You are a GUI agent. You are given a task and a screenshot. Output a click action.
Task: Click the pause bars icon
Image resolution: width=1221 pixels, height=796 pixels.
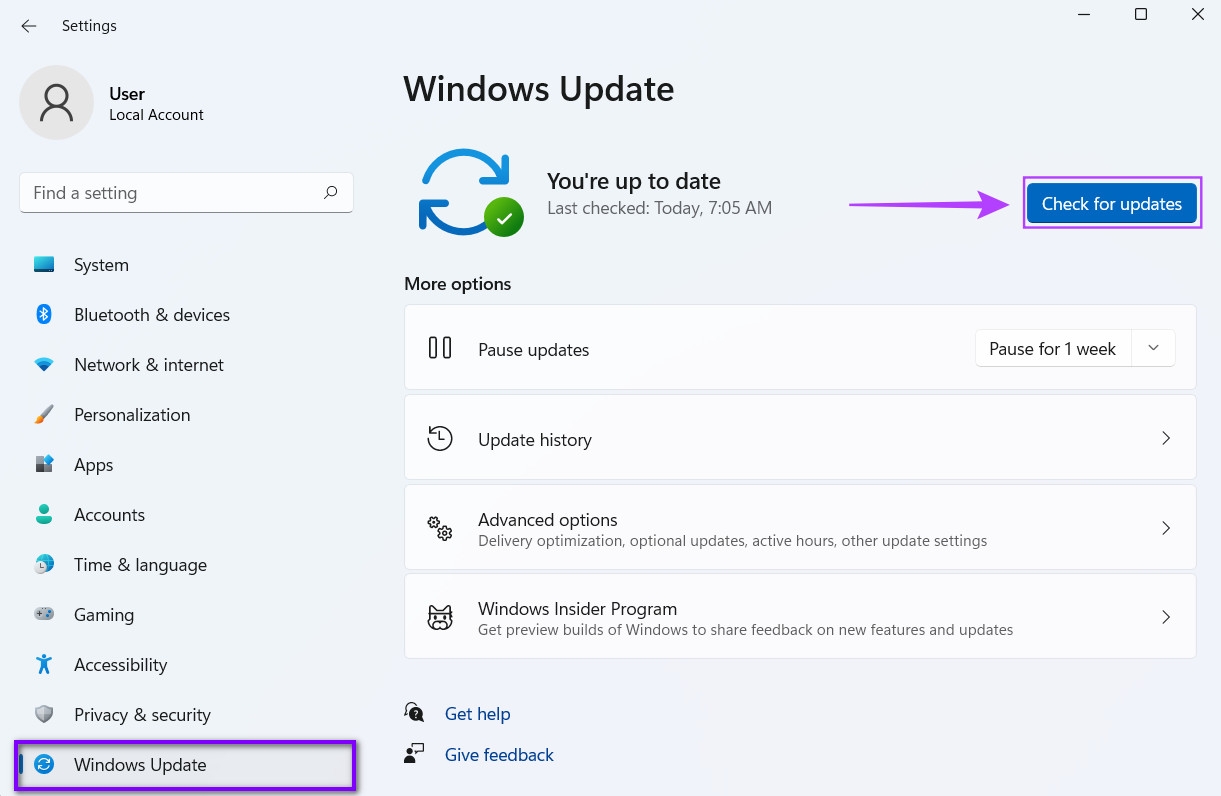click(440, 348)
